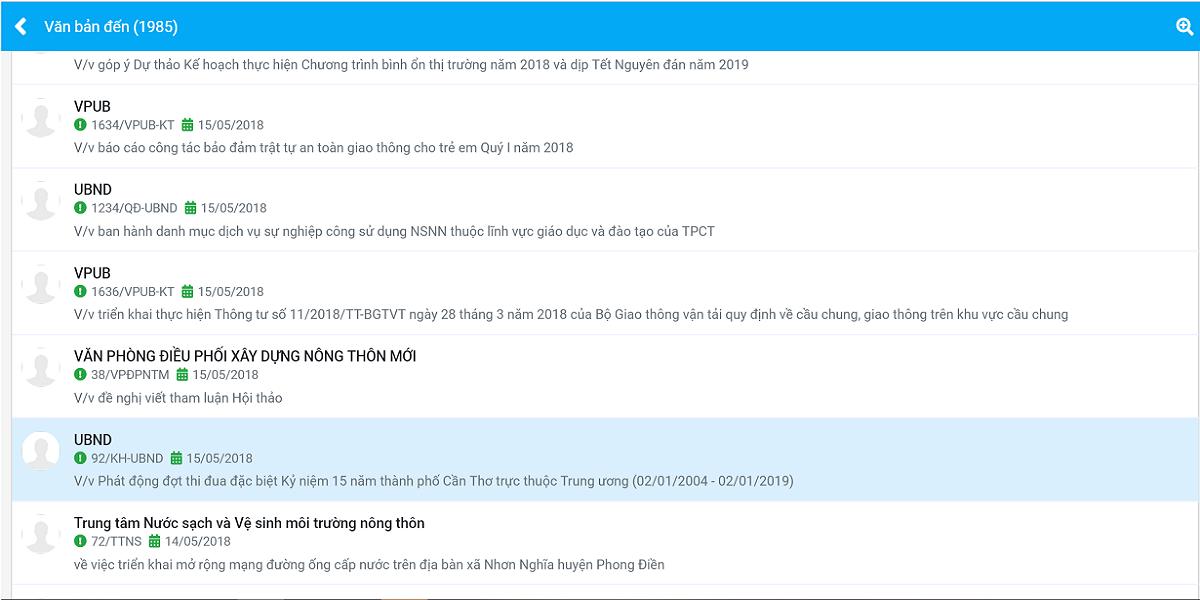Click document number 72/TTNS
This screenshot has height=600, width=1200.
click(x=116, y=541)
